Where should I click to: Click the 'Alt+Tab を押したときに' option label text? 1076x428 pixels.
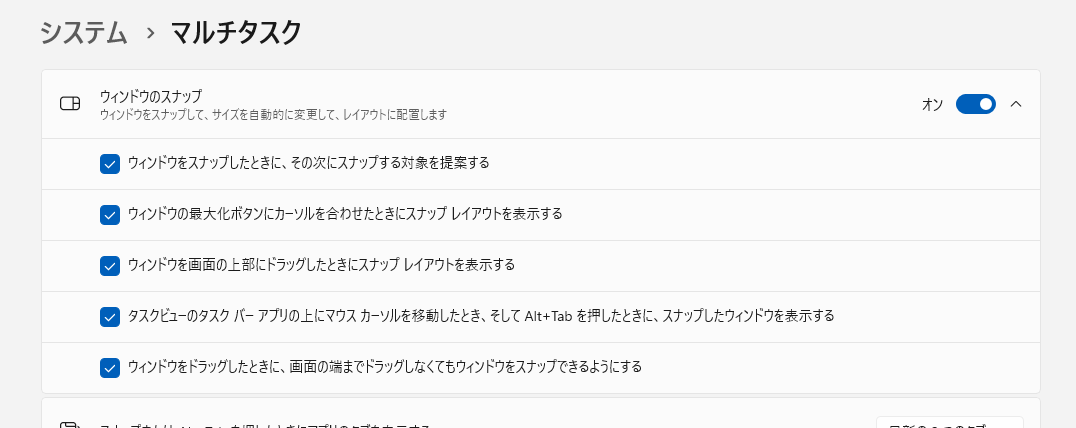481,316
